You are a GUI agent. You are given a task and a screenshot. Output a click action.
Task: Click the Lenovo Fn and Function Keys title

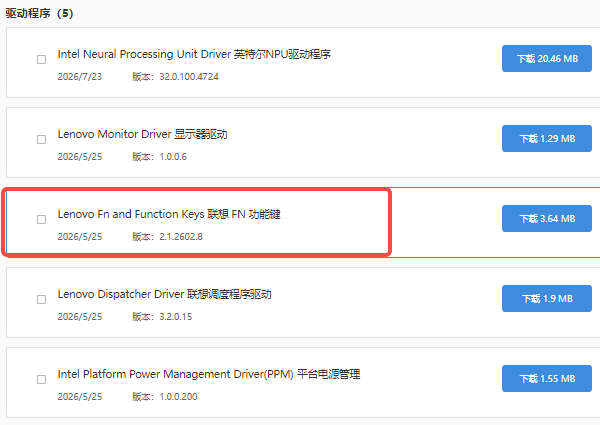(x=169, y=214)
